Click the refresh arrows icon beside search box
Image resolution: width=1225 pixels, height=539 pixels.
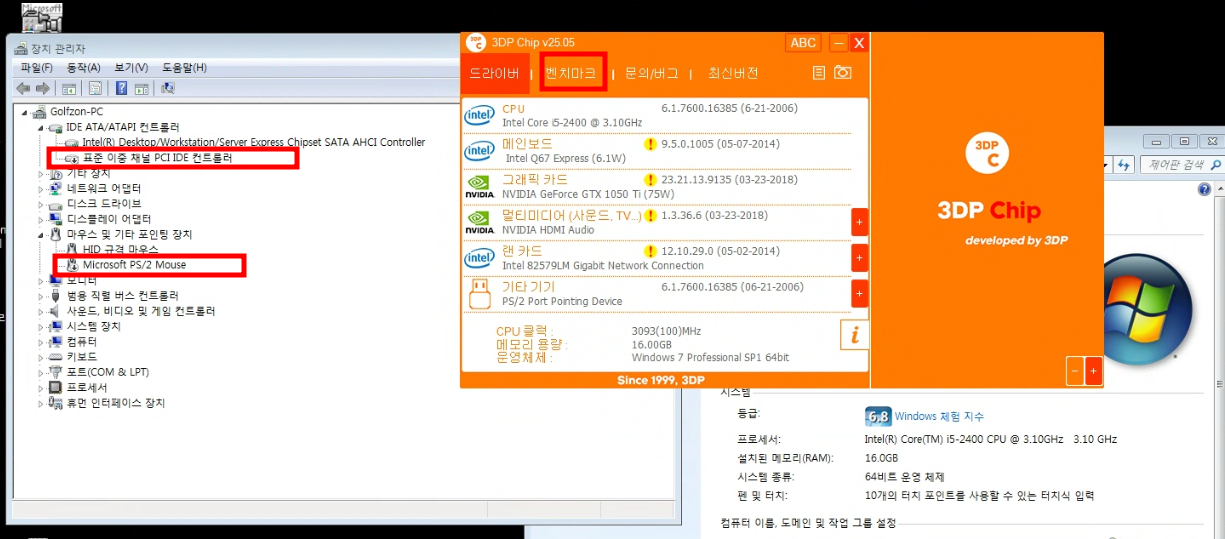tap(1124, 164)
